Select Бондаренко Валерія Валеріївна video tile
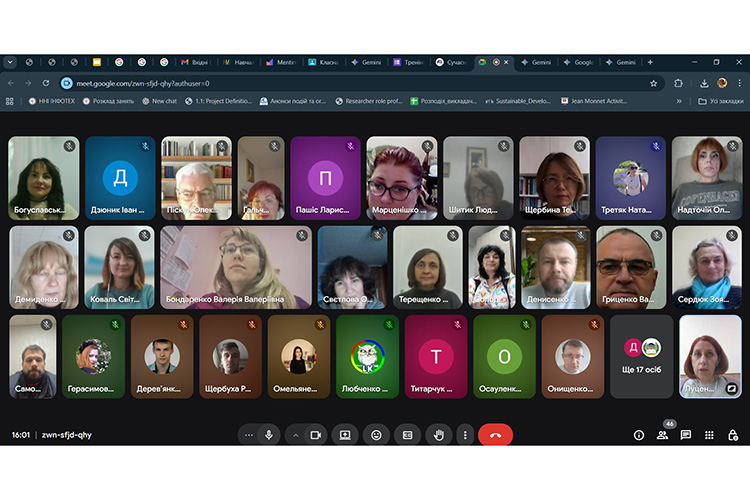 point(235,267)
